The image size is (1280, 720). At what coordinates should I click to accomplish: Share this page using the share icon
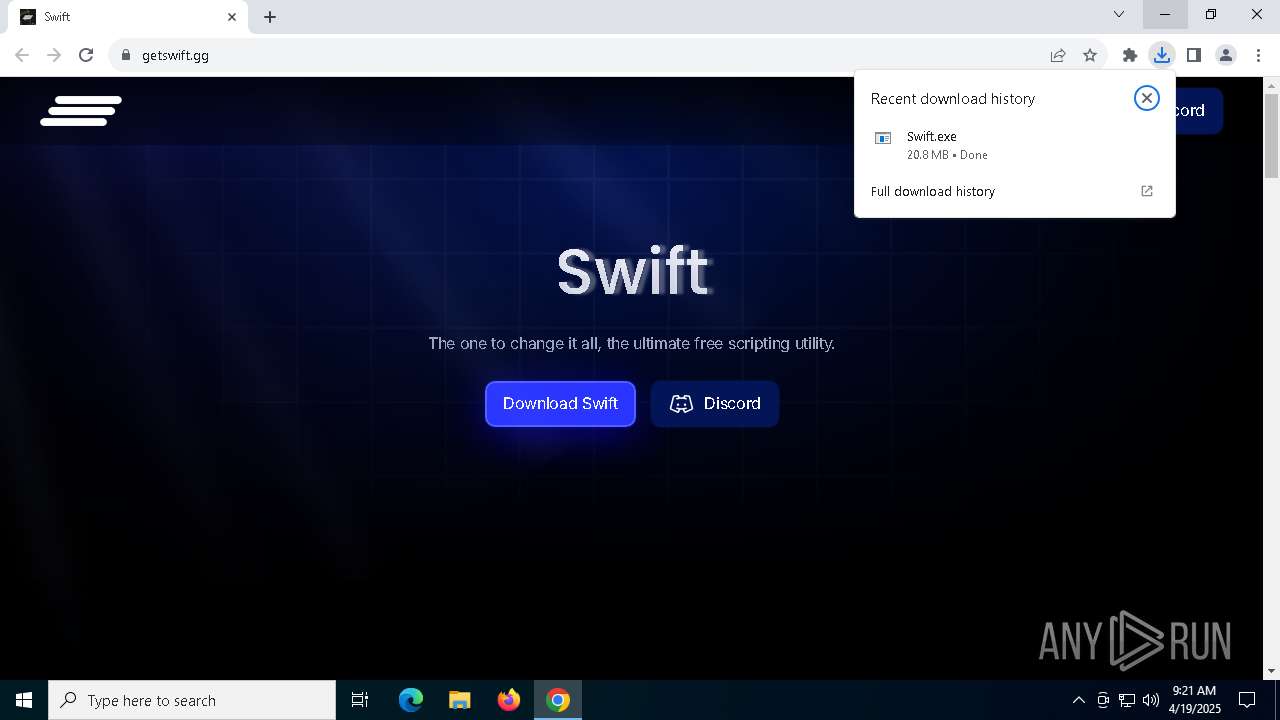pos(1058,55)
